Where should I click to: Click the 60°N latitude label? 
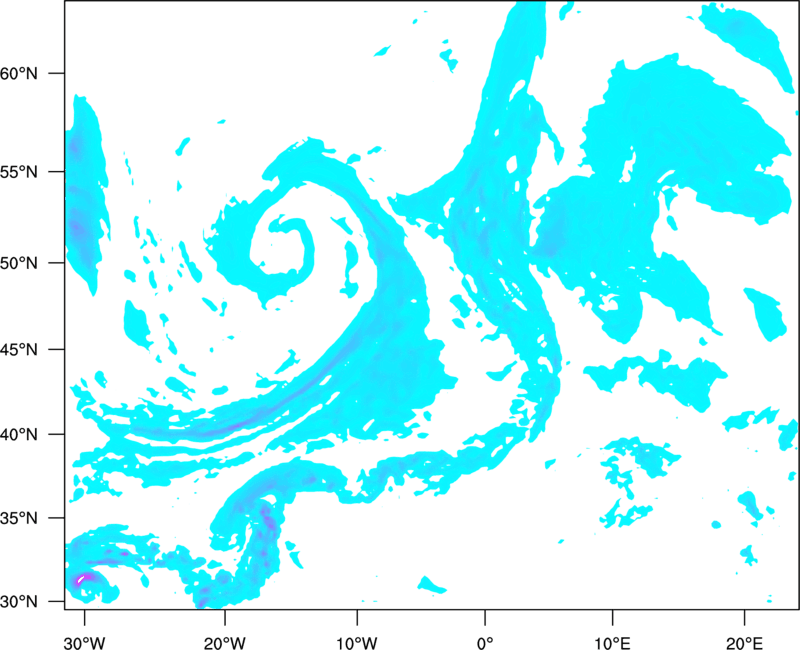(x=19, y=73)
